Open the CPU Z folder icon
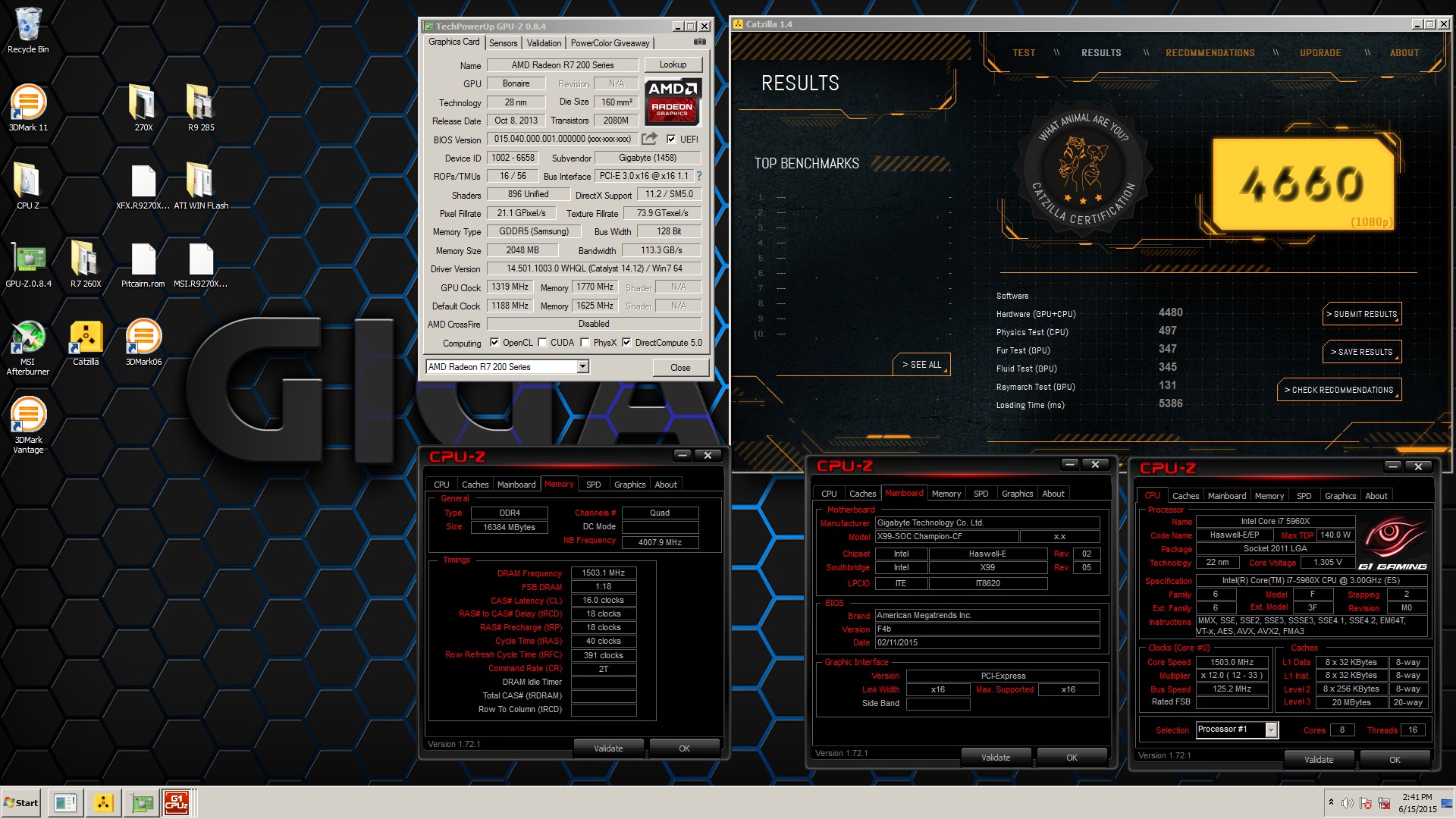Image resolution: width=1456 pixels, height=819 pixels. click(x=28, y=186)
